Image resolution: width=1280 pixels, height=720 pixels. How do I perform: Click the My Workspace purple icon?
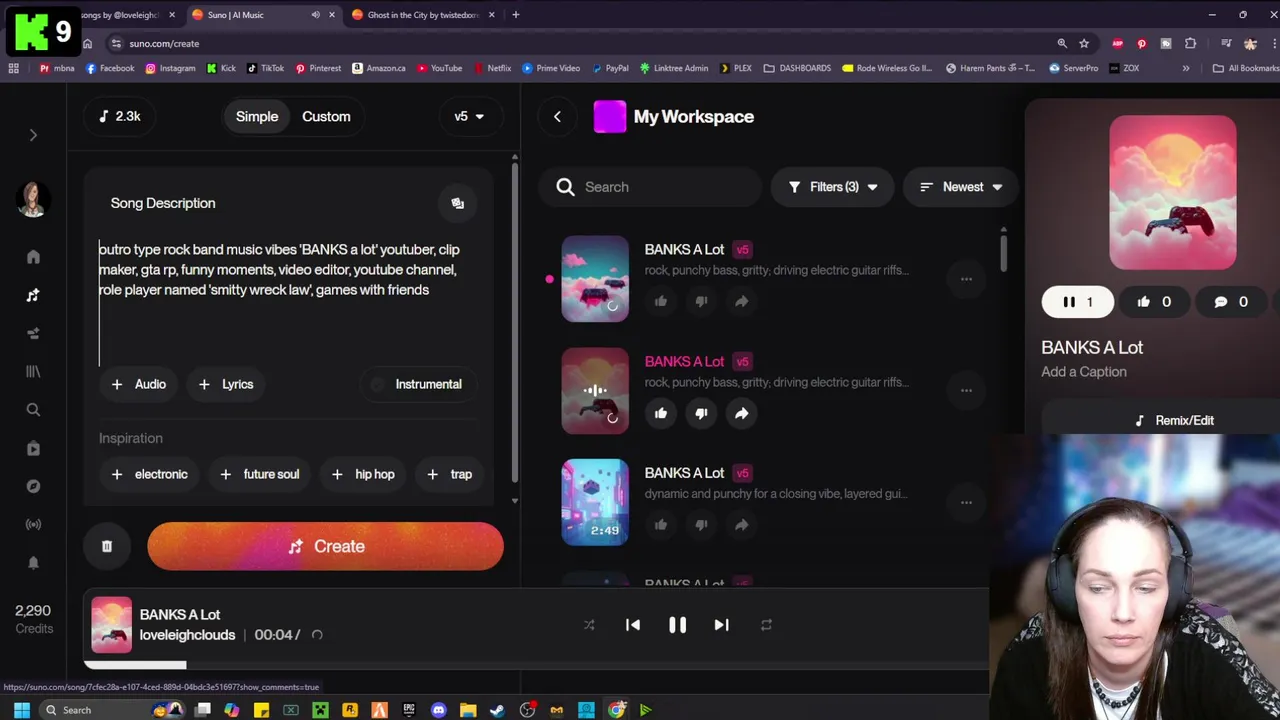point(610,116)
